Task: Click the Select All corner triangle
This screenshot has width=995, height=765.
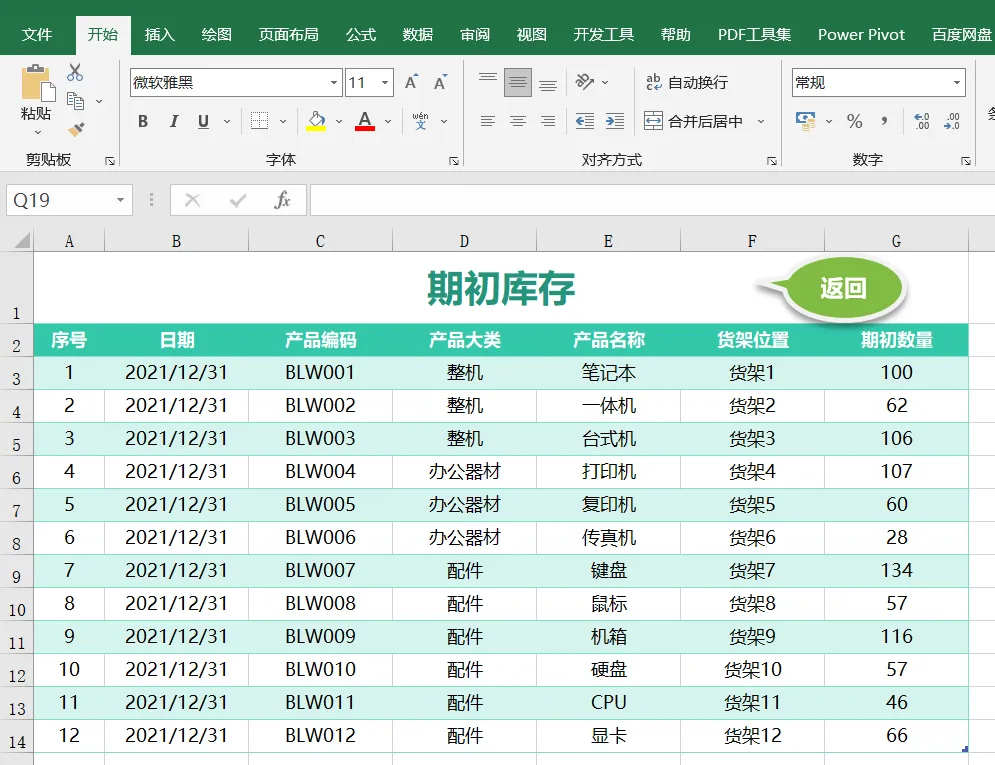Action: click(22, 240)
